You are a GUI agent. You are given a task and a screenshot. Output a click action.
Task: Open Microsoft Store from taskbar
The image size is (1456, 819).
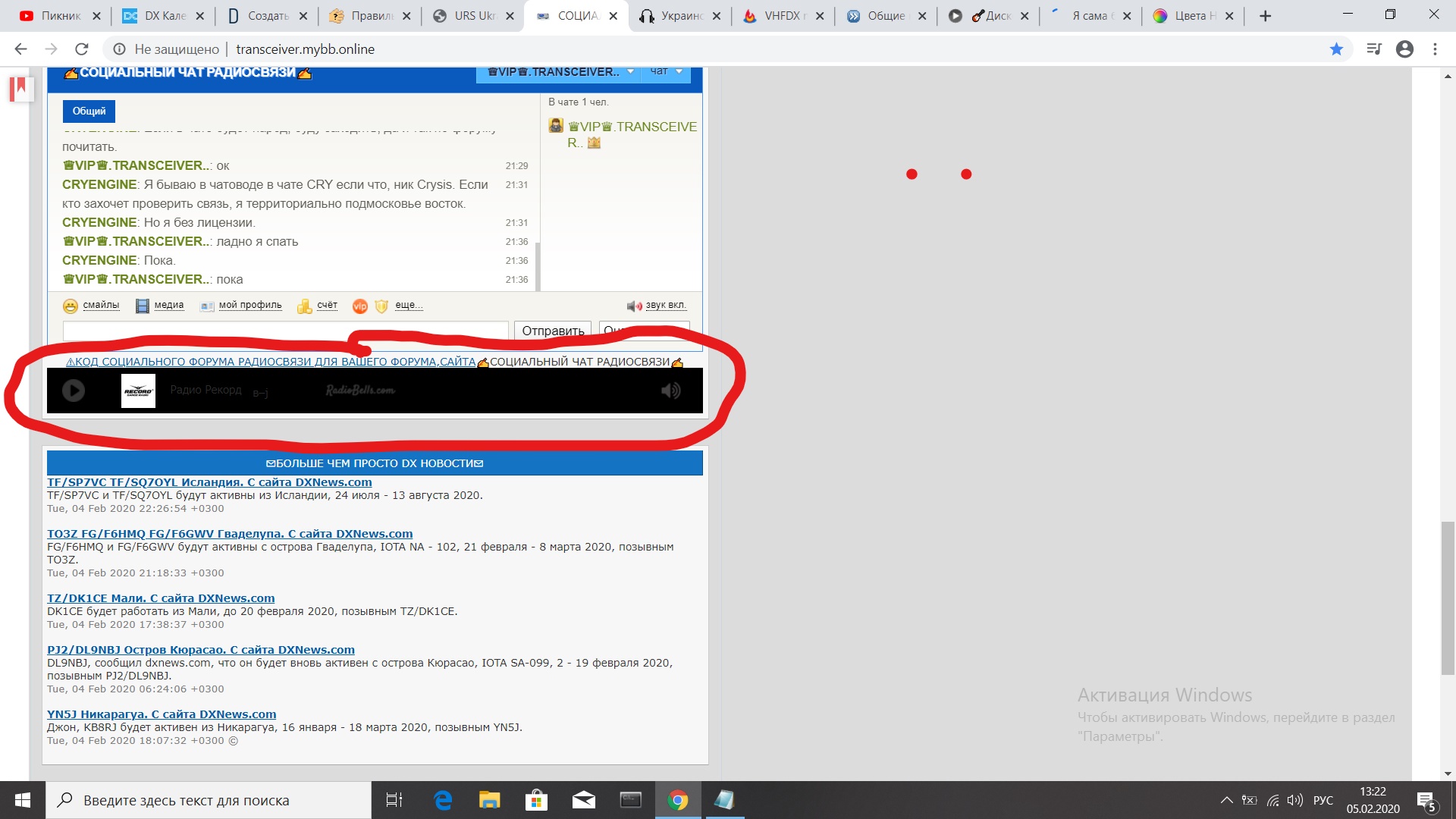coord(536,800)
